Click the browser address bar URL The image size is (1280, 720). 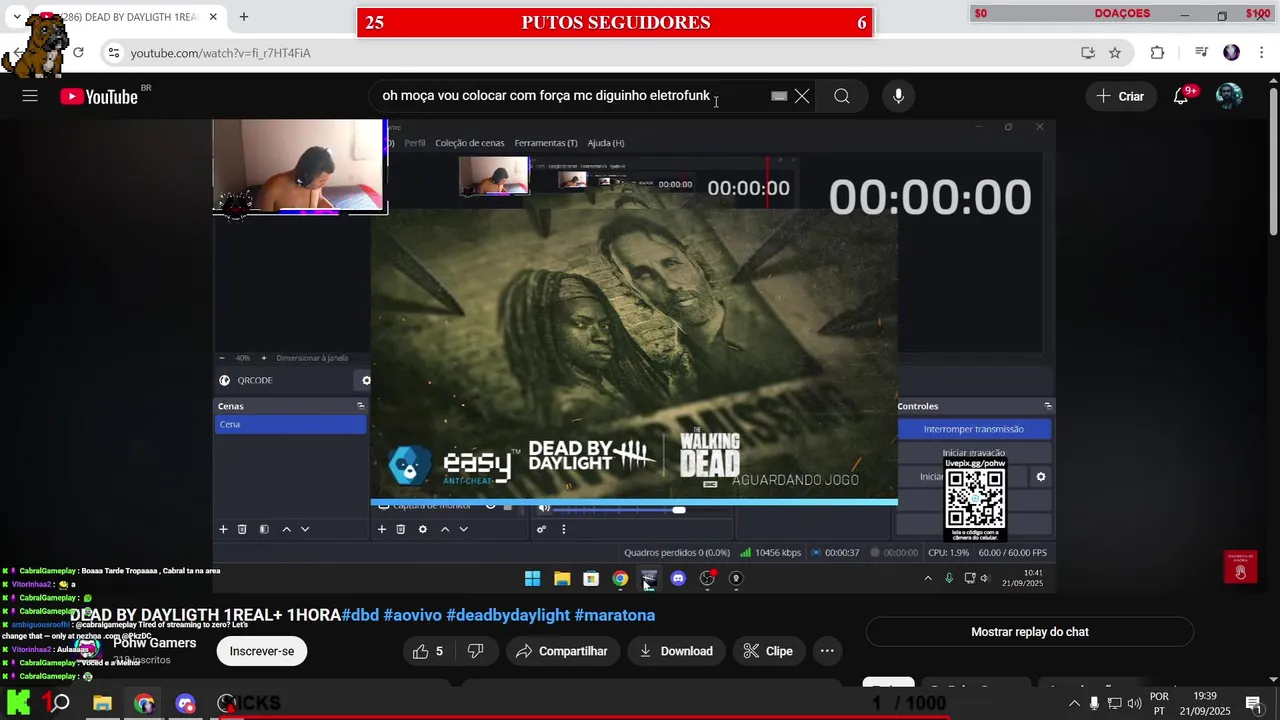point(220,53)
